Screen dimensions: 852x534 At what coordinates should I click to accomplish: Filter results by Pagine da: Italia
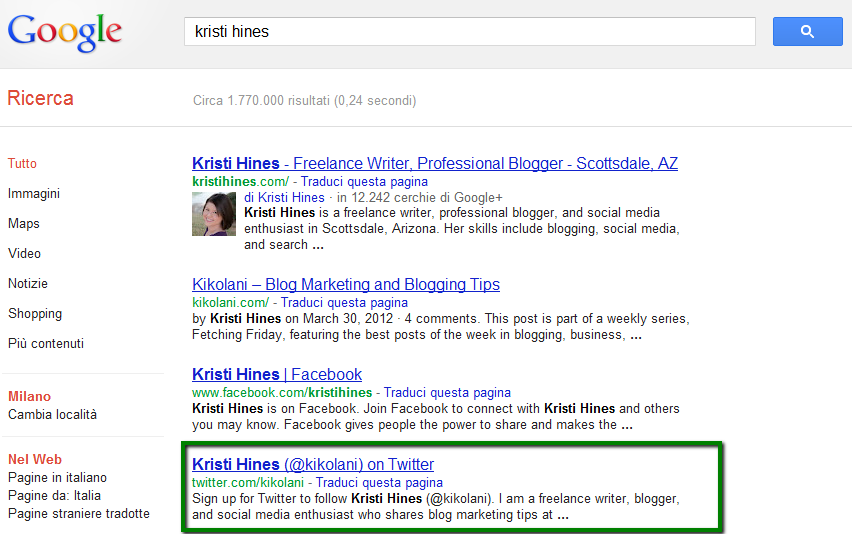coord(54,496)
